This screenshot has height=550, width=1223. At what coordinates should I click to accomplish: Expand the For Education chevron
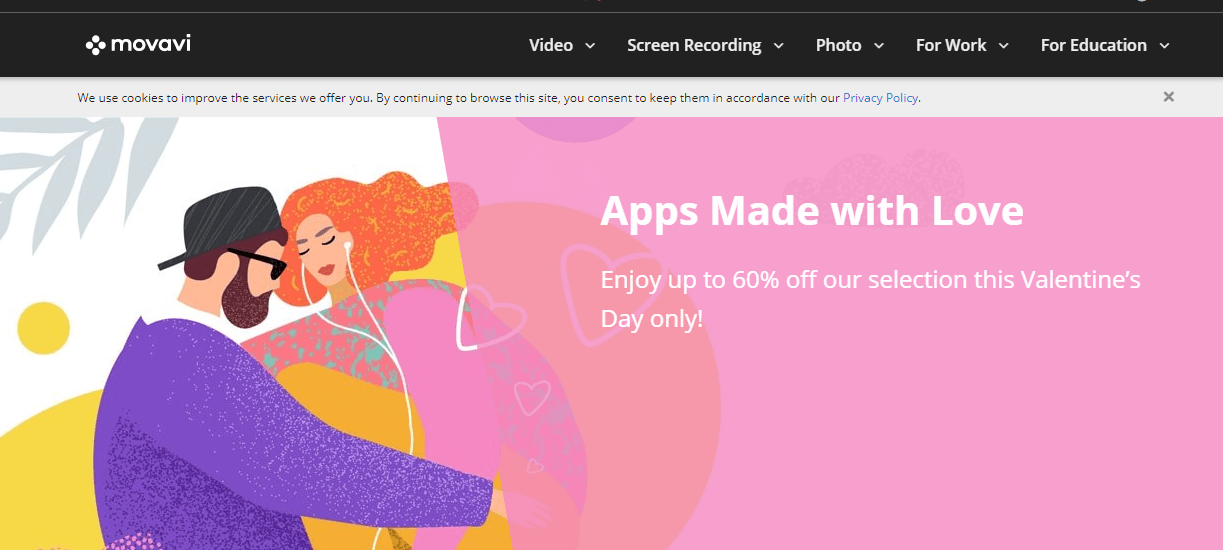pyautogui.click(x=1164, y=46)
